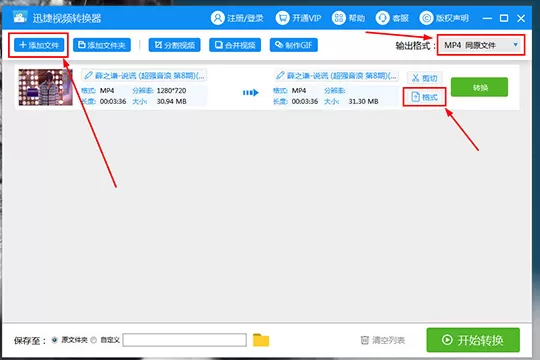Open the 制作GIF maker tool

294,45
